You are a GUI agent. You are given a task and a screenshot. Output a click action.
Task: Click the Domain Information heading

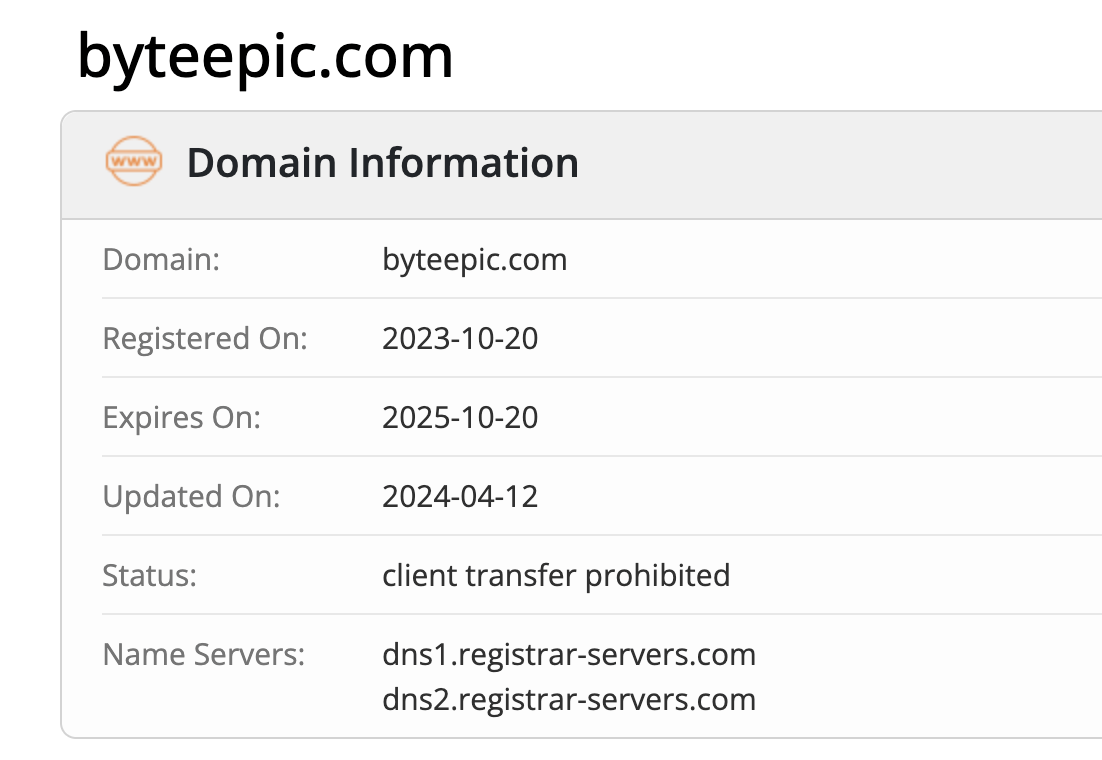382,163
